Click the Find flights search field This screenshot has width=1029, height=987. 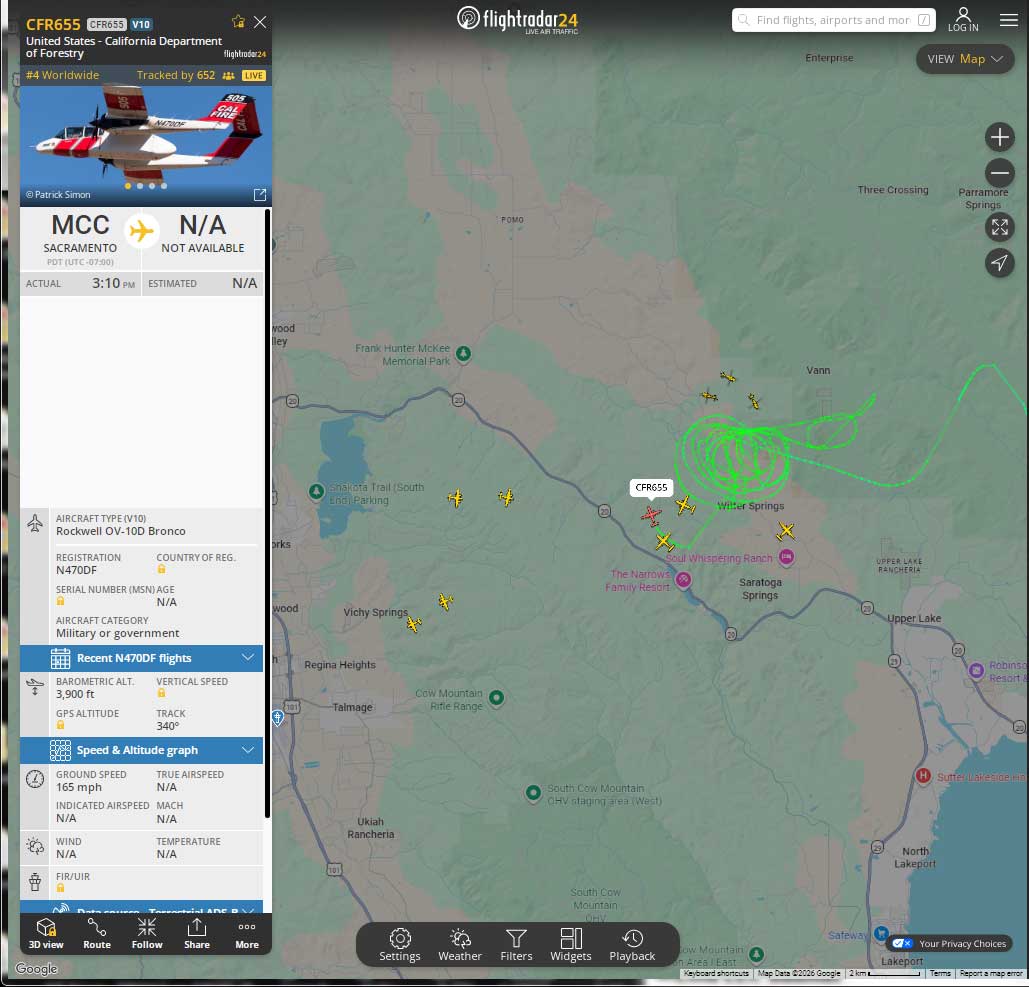tap(833, 20)
